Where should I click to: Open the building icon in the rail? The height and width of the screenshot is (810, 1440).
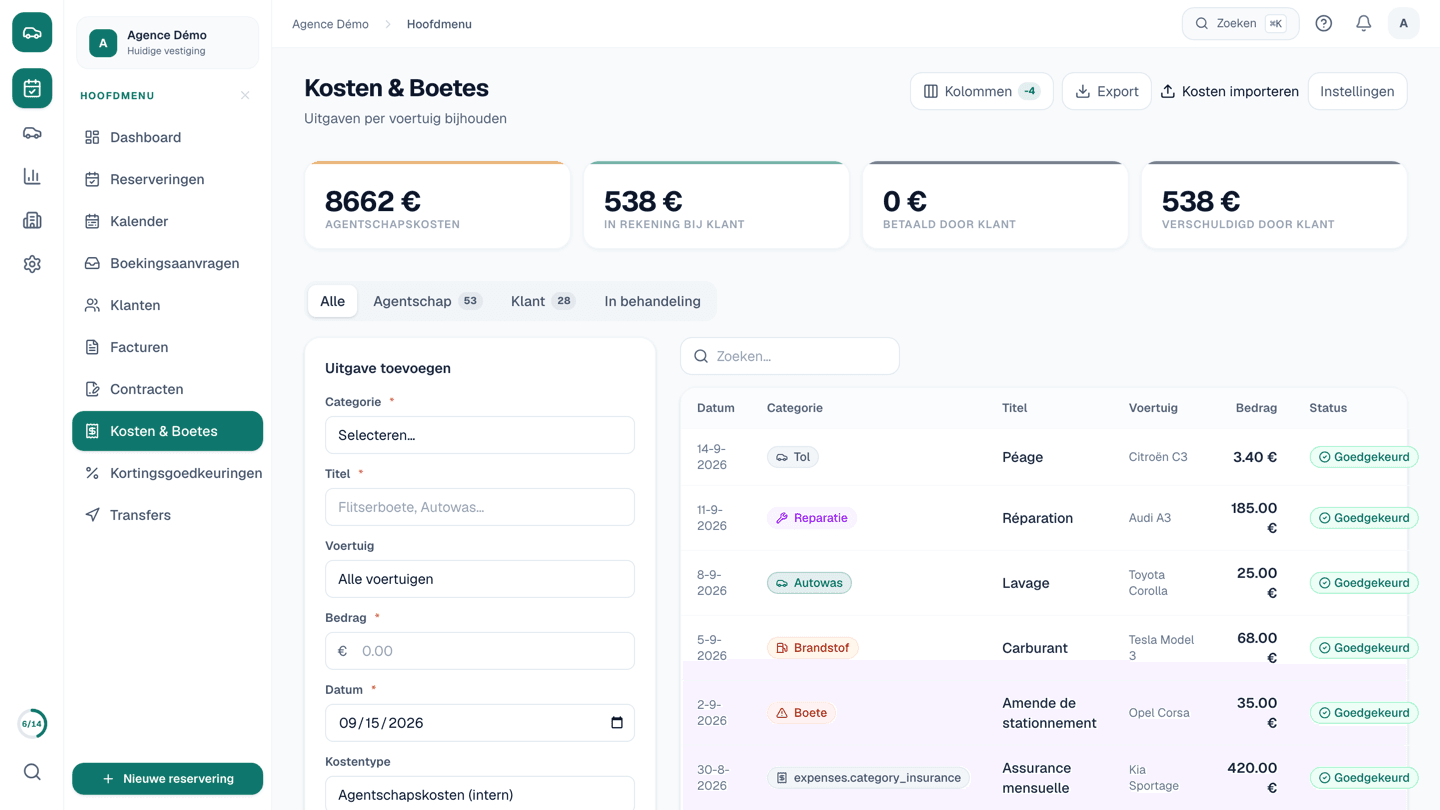tap(32, 220)
